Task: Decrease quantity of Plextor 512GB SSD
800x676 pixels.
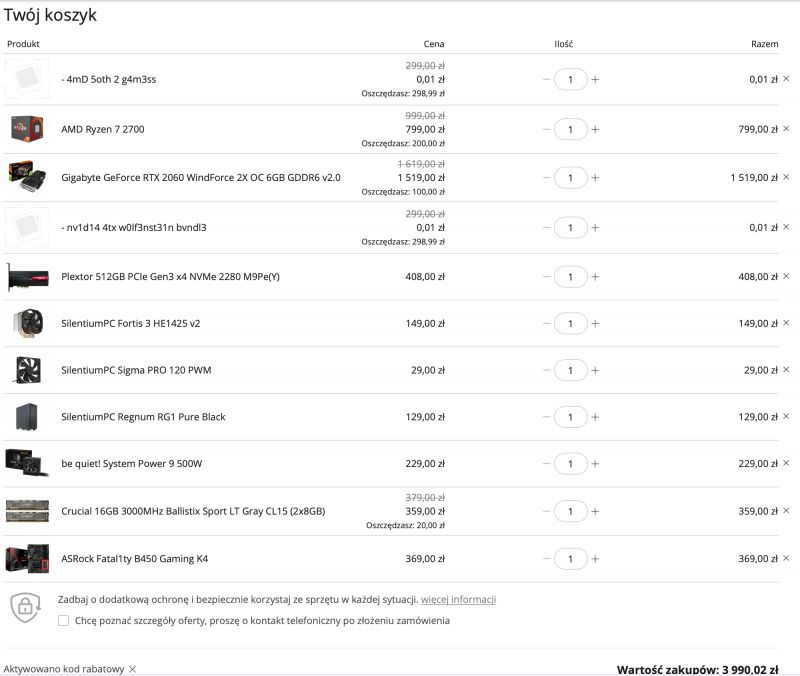Action: 546,277
